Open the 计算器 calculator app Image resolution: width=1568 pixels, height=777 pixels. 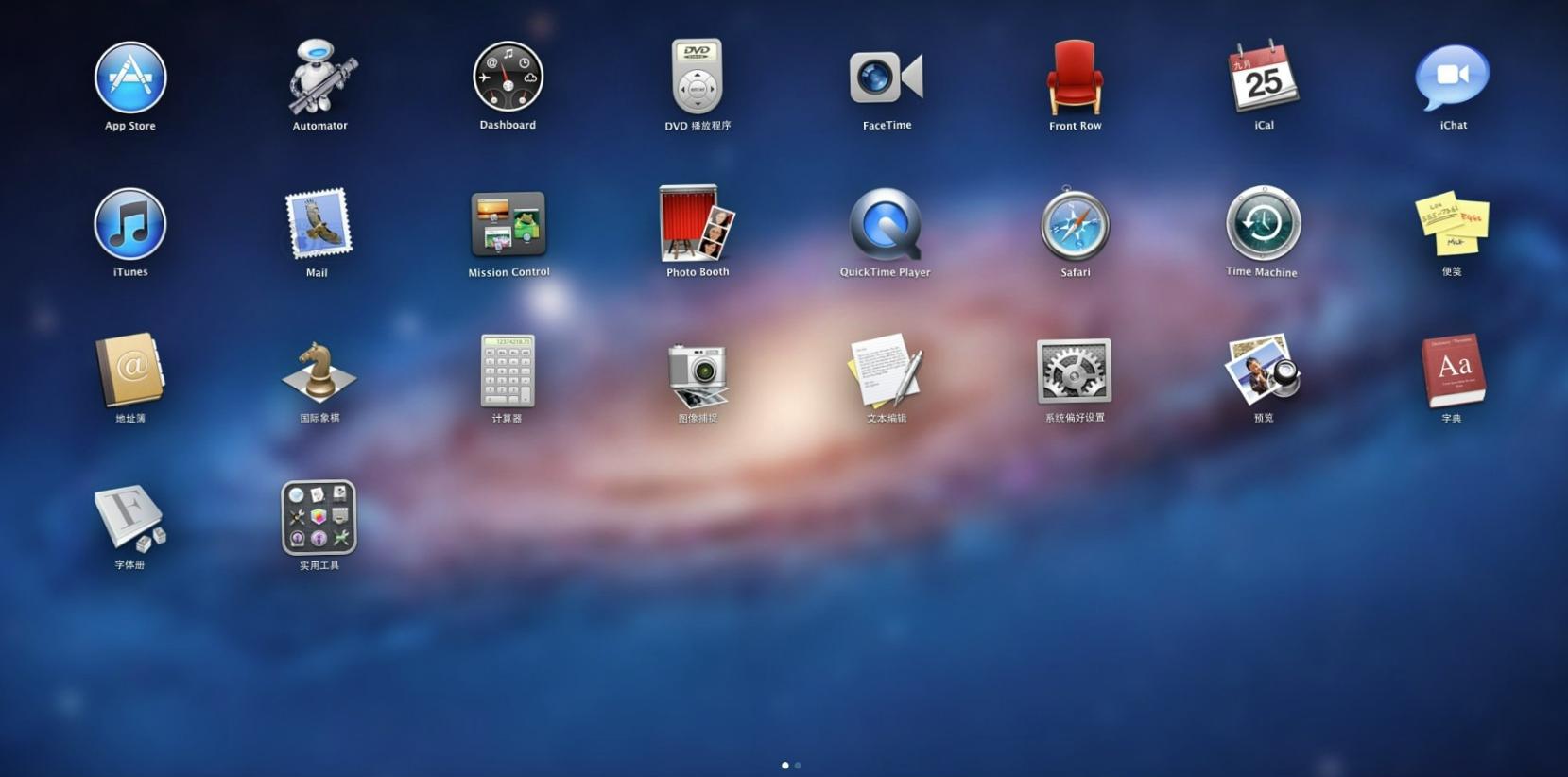tap(508, 371)
